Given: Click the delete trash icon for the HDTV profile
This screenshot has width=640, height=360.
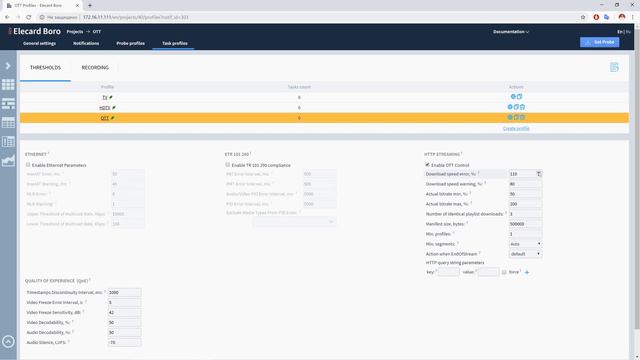Looking at the screenshot, I should (x=522, y=107).
